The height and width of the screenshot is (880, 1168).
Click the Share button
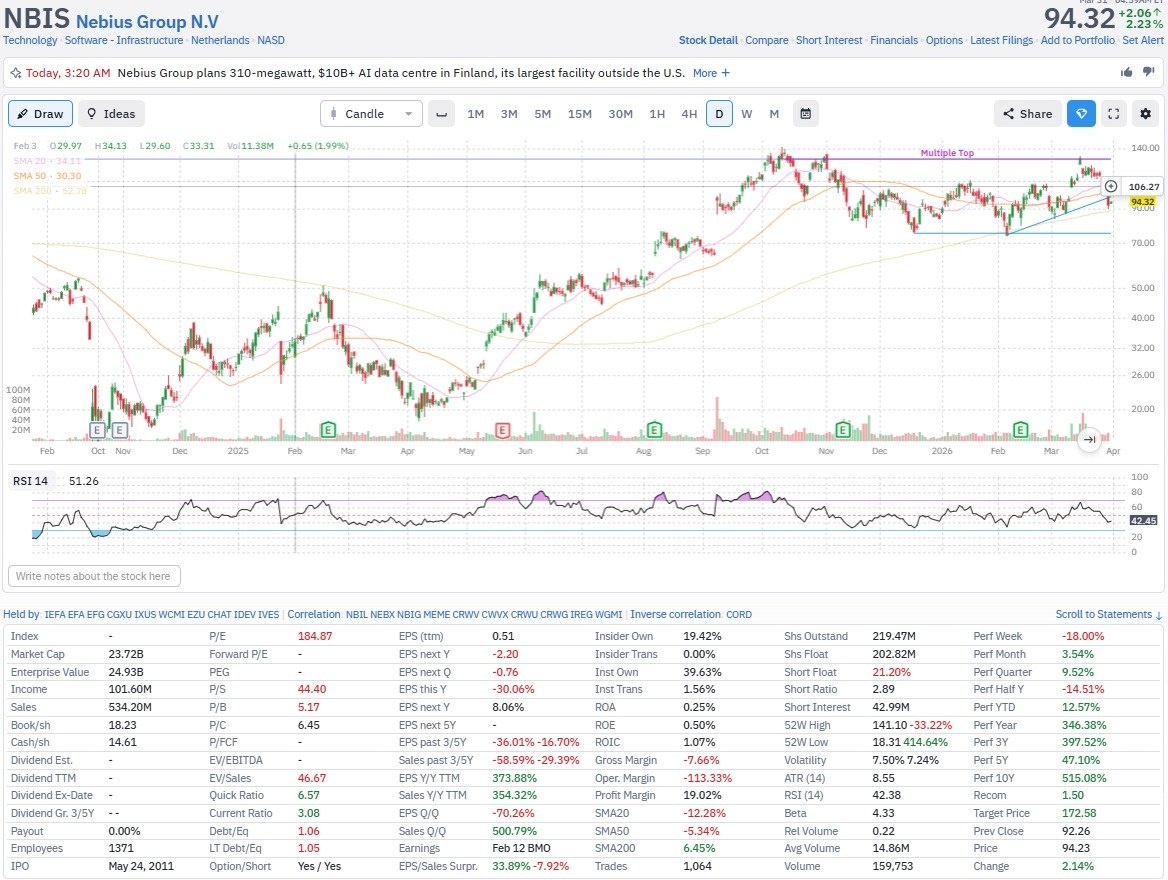1027,114
